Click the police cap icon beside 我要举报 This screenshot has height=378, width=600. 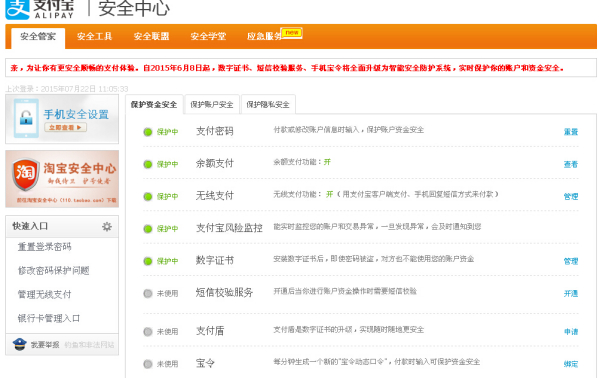pyautogui.click(x=19, y=344)
